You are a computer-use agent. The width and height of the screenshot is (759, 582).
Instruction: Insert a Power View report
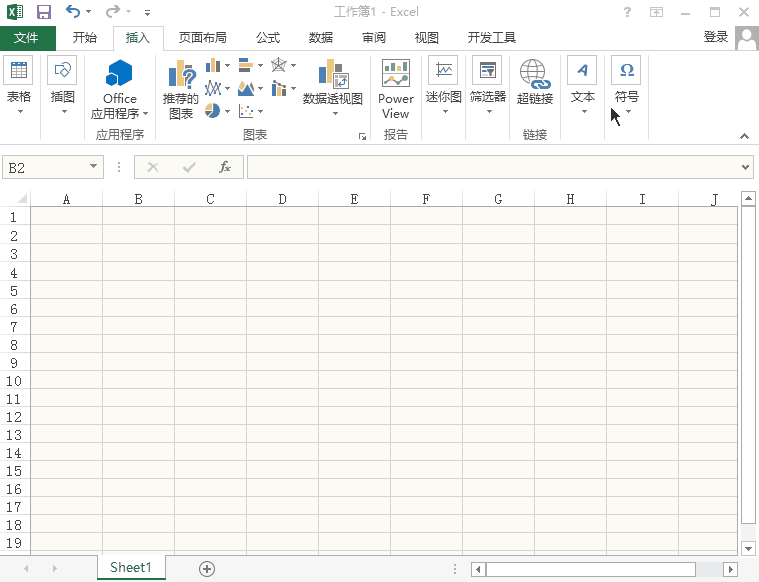pyautogui.click(x=395, y=89)
